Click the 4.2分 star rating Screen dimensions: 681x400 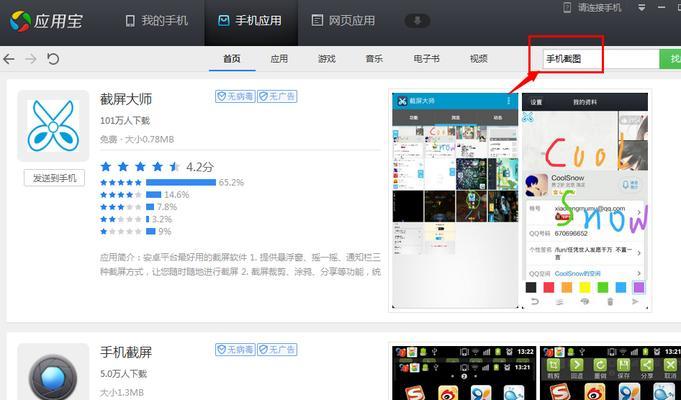pyautogui.click(x=157, y=167)
